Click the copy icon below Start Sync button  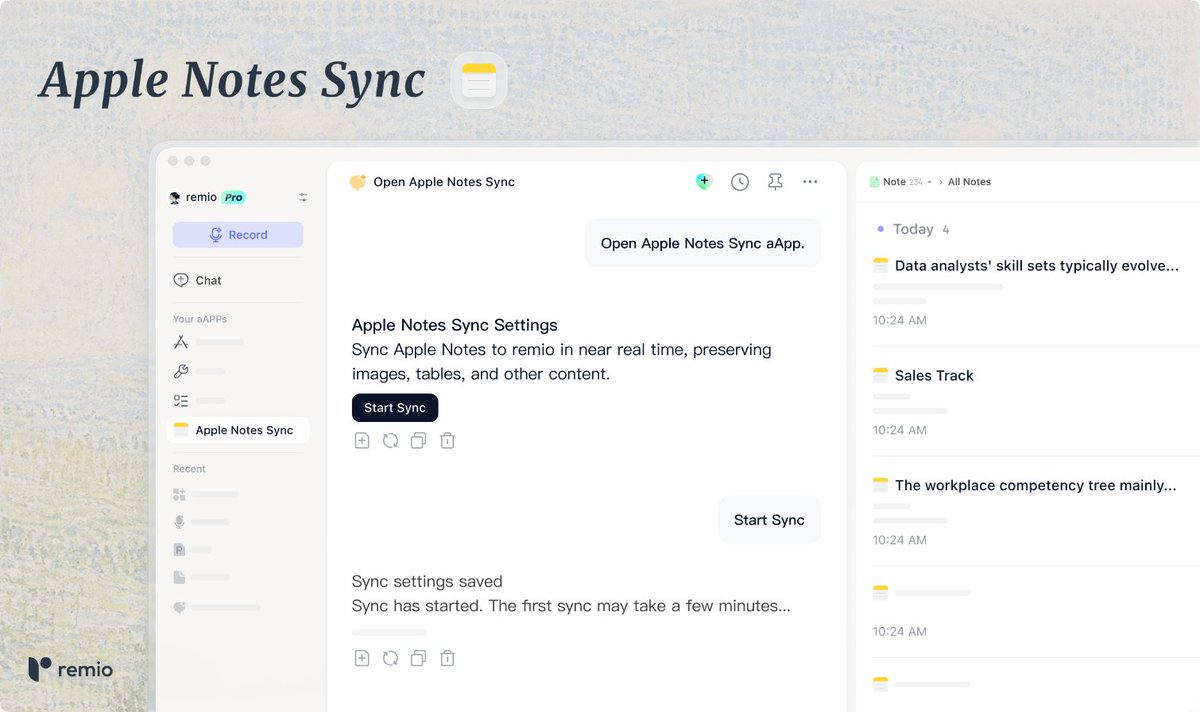point(419,441)
